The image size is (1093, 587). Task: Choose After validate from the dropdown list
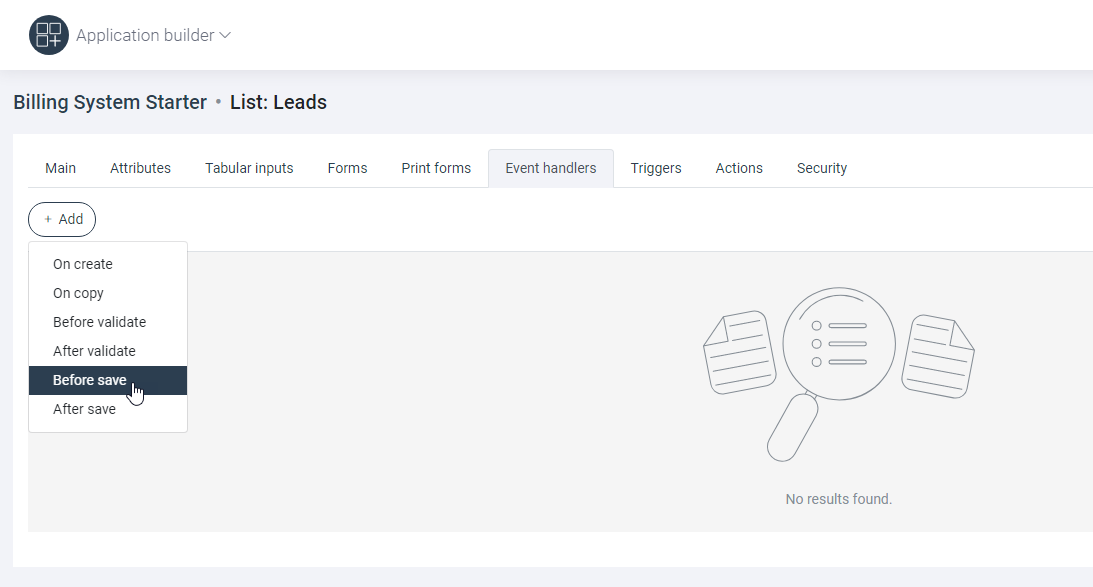[x=94, y=351]
